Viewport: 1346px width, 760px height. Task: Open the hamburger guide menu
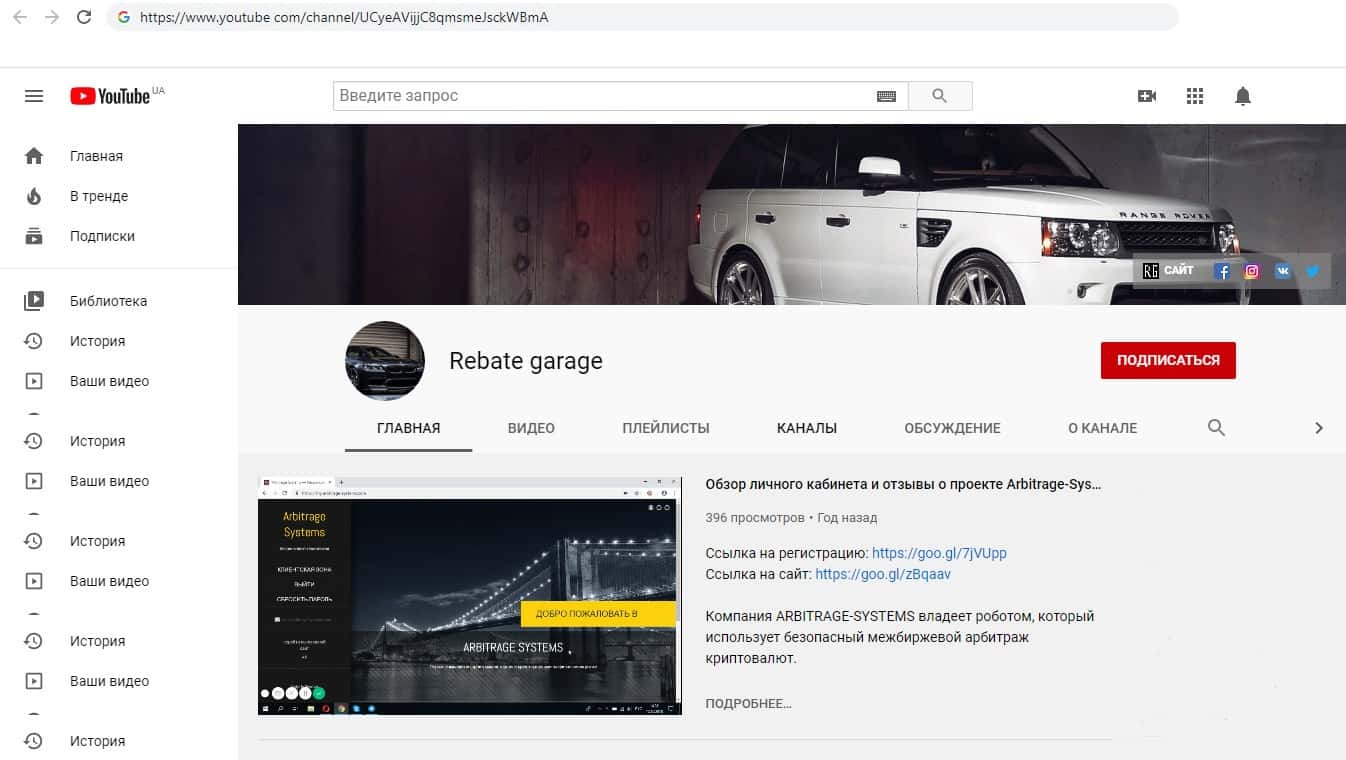pyautogui.click(x=34, y=96)
